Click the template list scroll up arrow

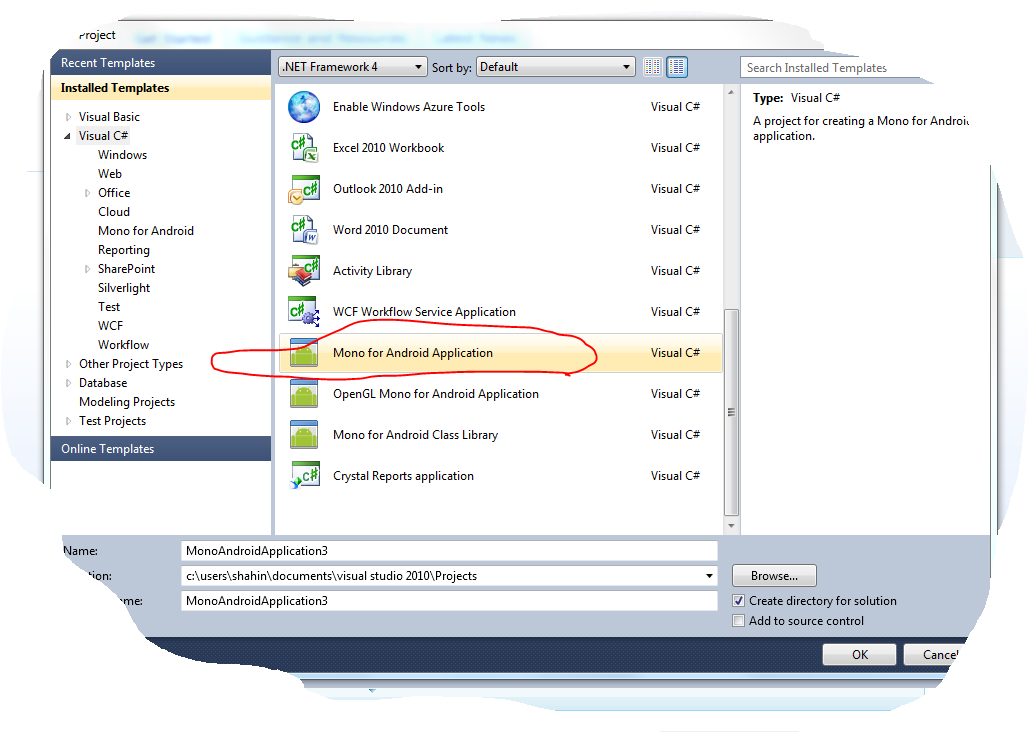[731, 92]
